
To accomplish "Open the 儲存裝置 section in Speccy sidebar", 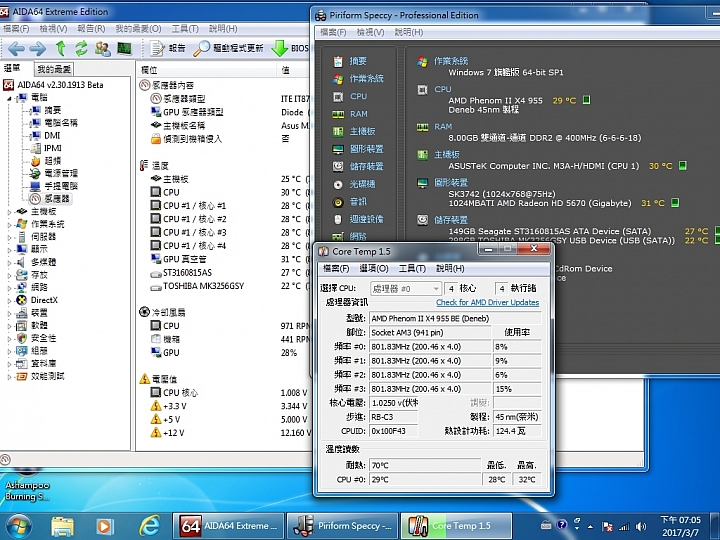I will 366,166.
